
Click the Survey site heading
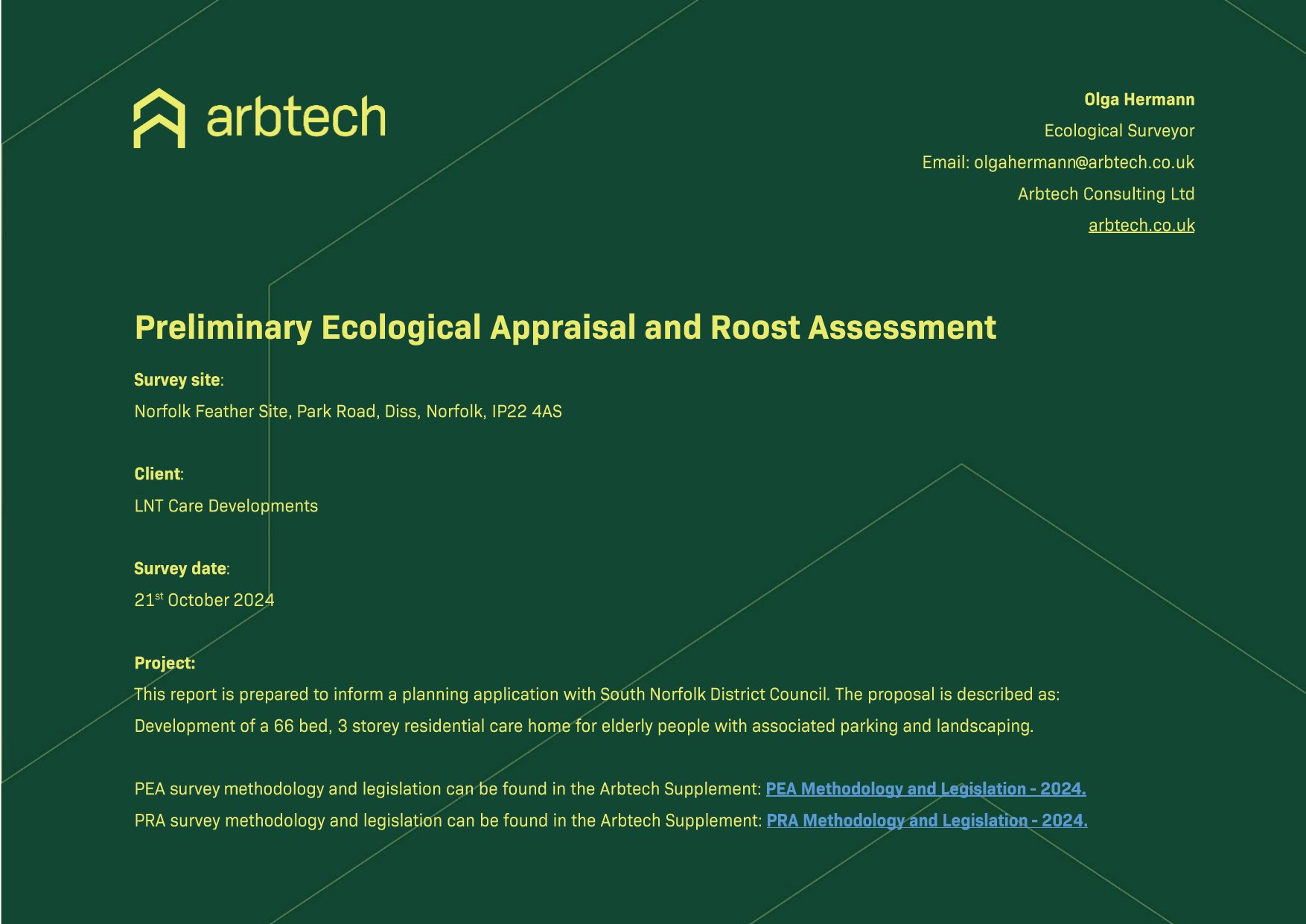pos(177,380)
